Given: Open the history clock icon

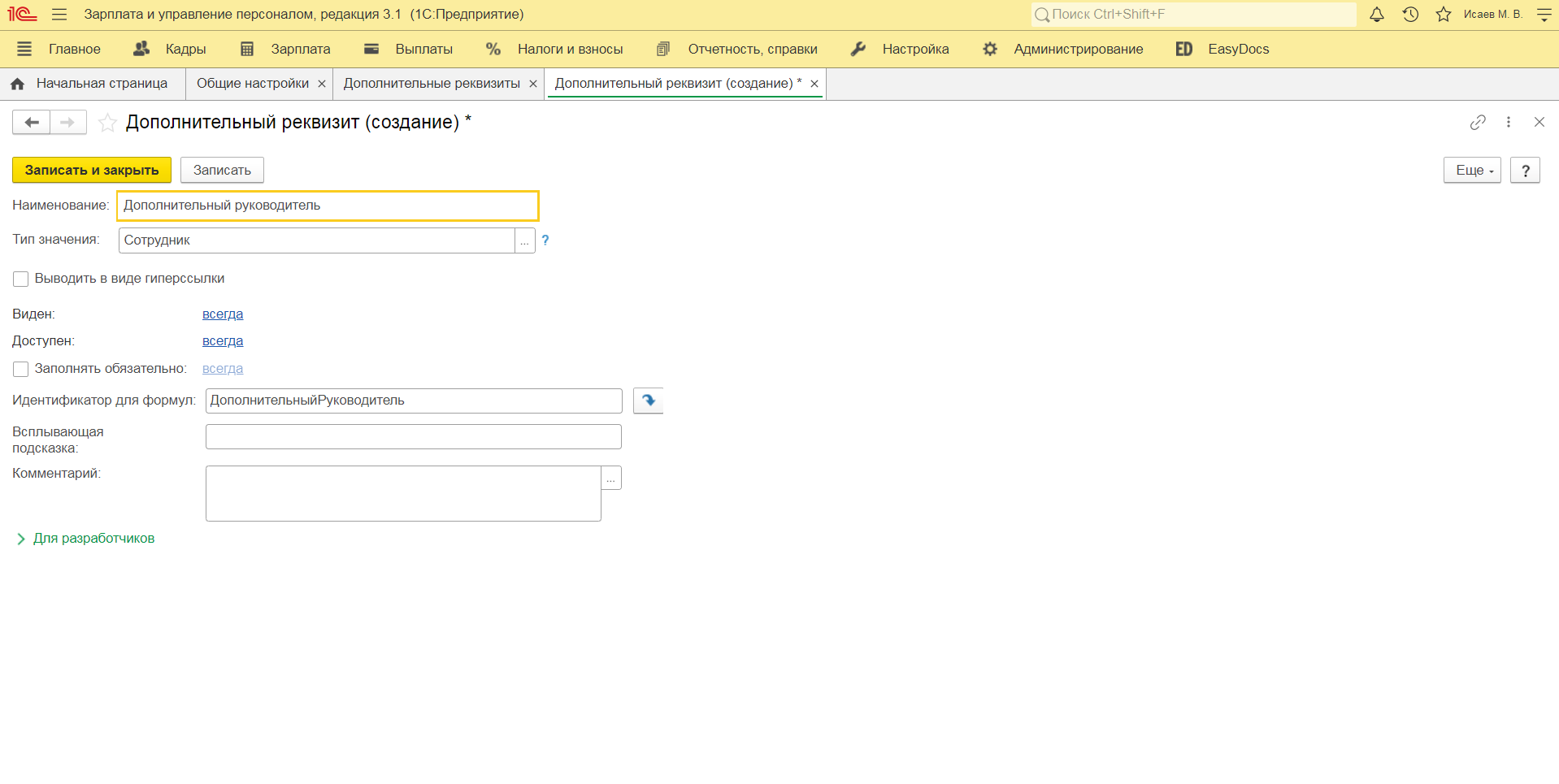Looking at the screenshot, I should [1410, 15].
